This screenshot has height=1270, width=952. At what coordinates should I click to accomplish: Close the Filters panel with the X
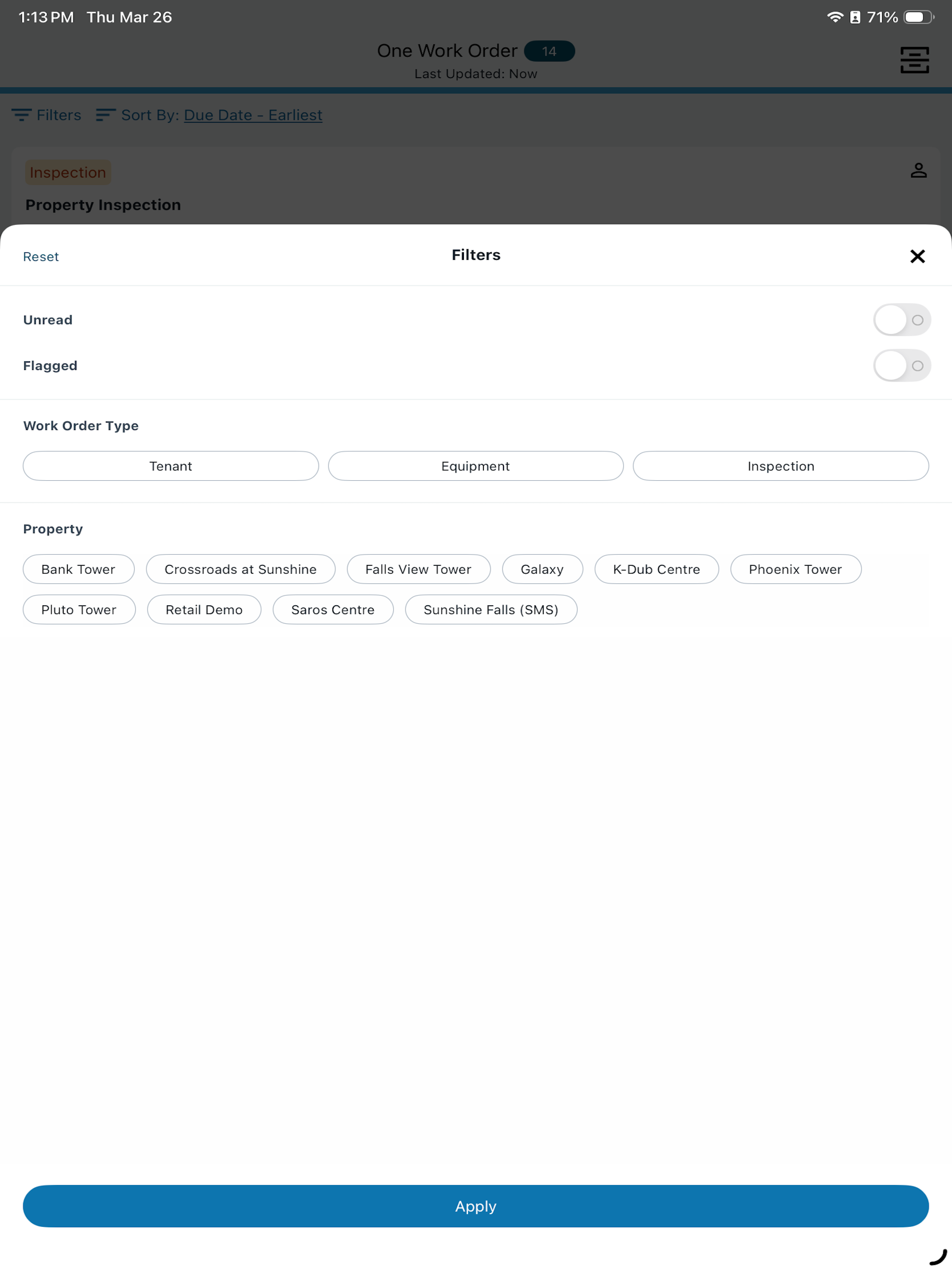(x=917, y=256)
